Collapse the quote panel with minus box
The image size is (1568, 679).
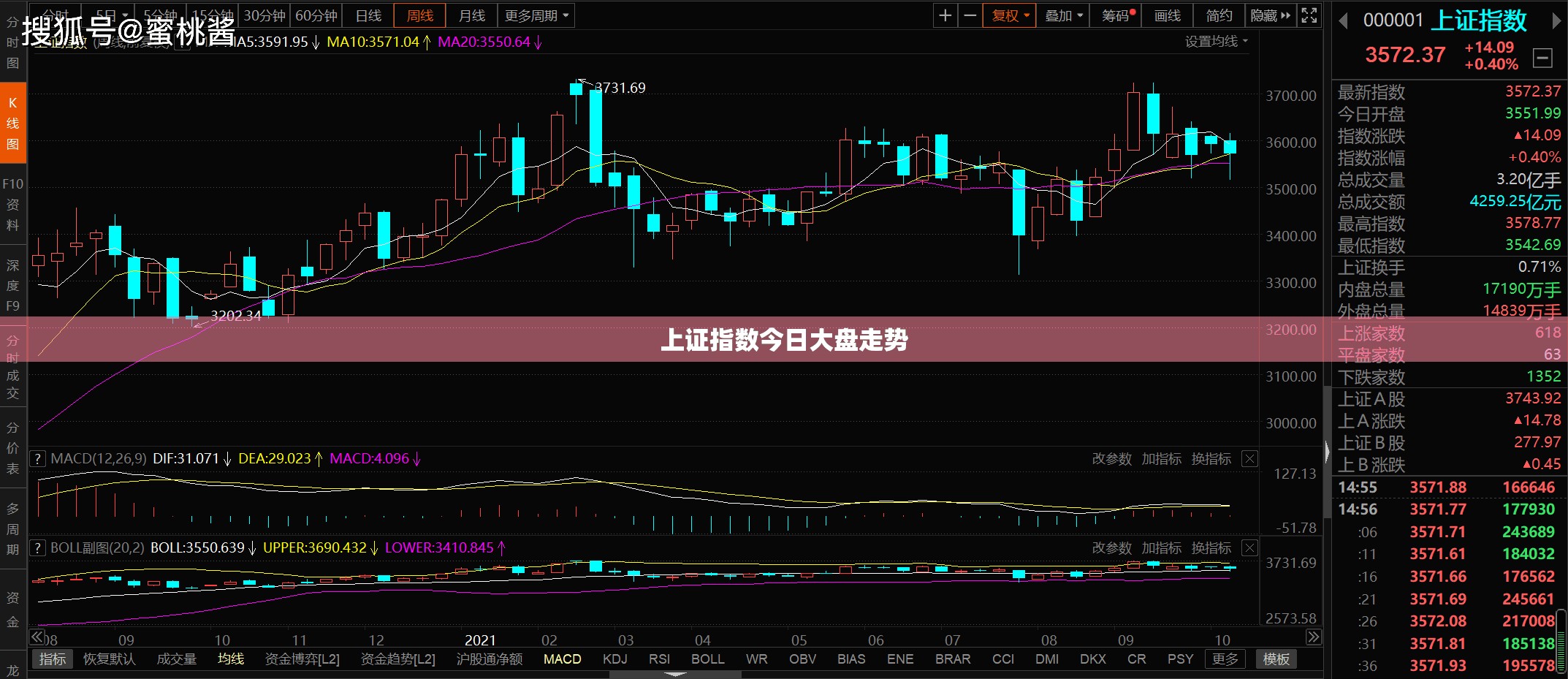1542,58
